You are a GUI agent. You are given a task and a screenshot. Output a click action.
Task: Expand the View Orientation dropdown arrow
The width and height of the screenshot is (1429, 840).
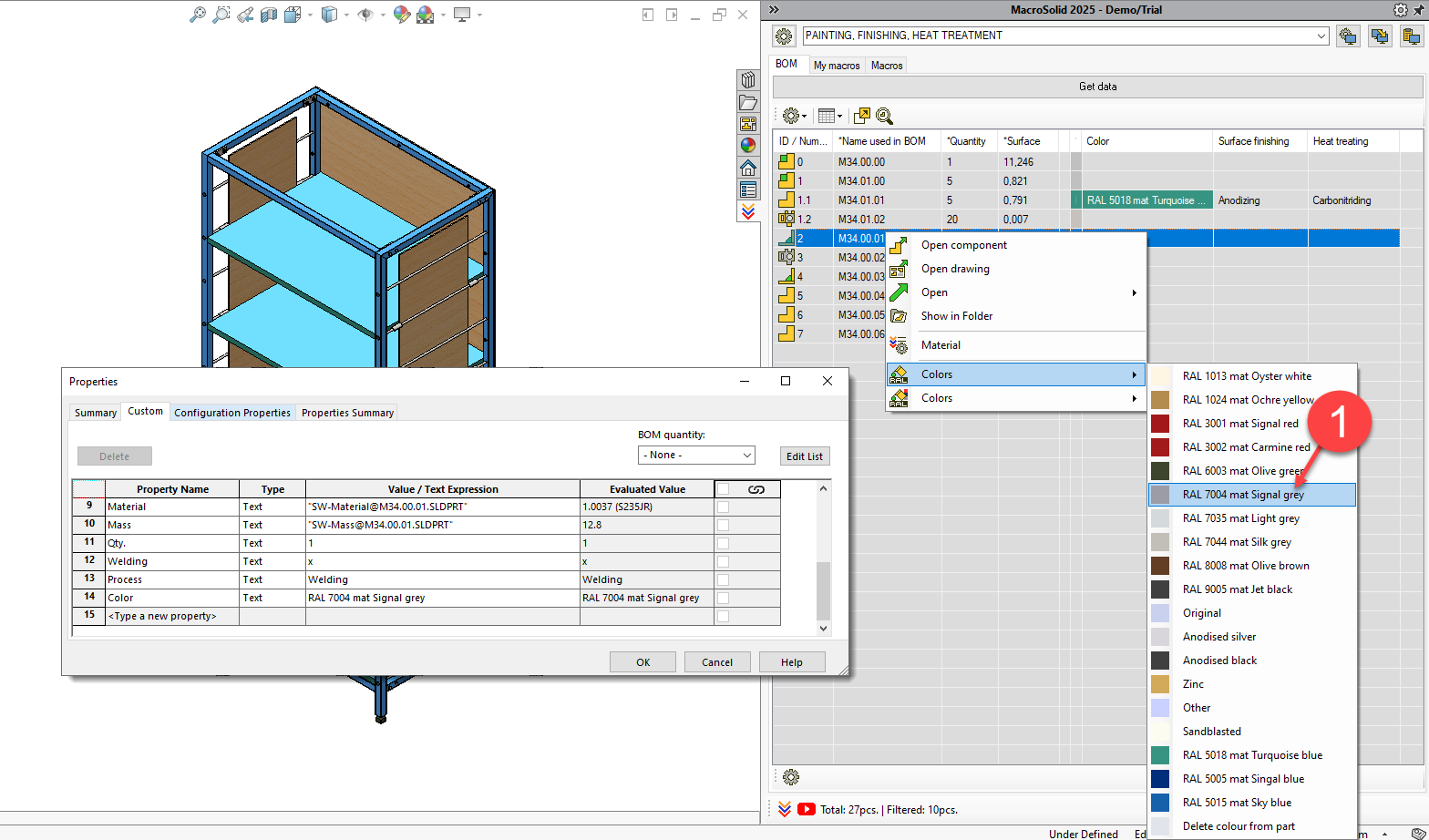(x=310, y=15)
